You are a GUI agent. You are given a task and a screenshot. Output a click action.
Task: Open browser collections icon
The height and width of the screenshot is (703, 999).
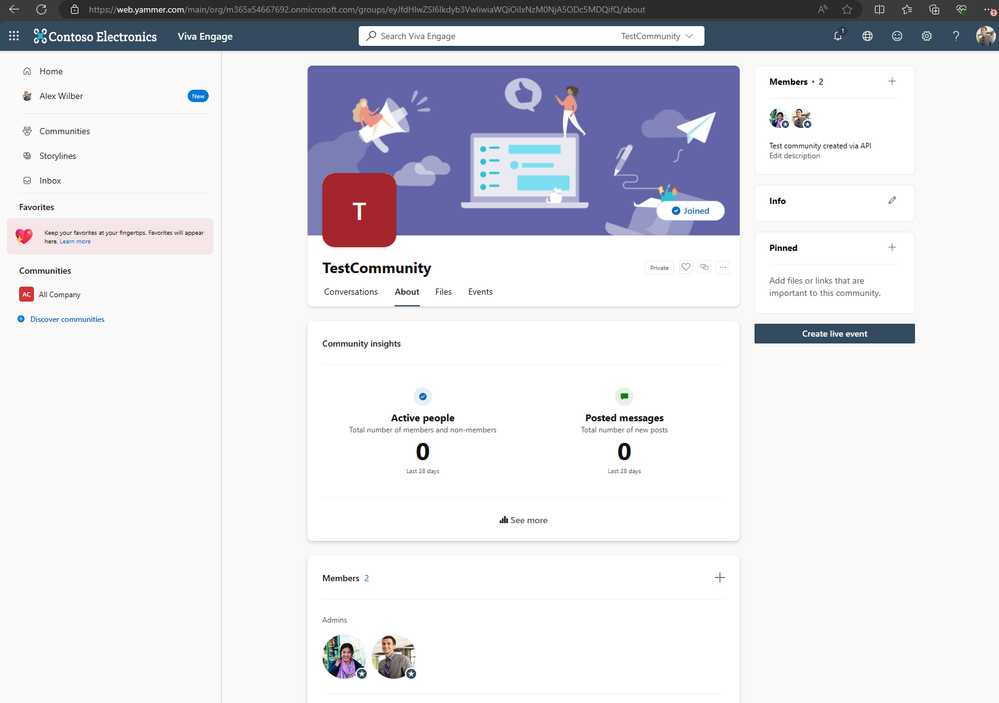pos(934,10)
